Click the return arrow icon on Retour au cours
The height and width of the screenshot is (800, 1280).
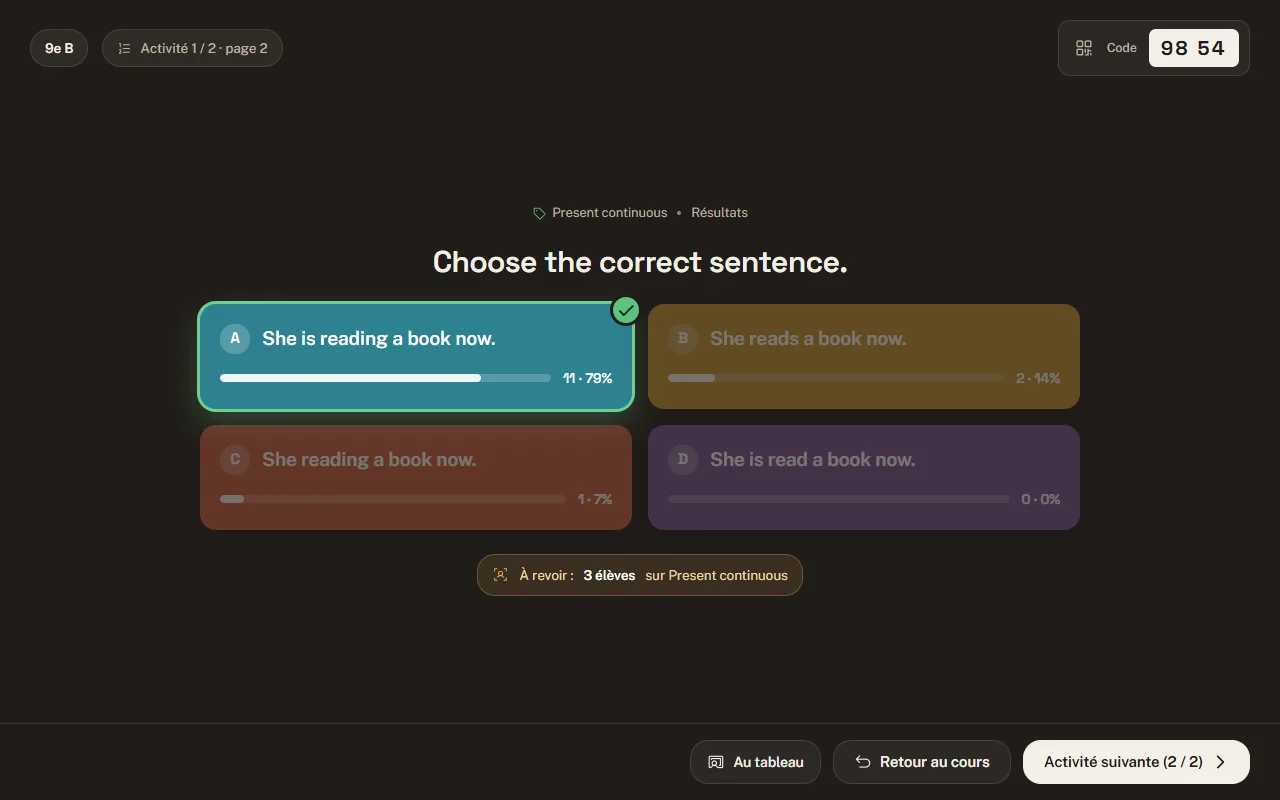click(863, 762)
